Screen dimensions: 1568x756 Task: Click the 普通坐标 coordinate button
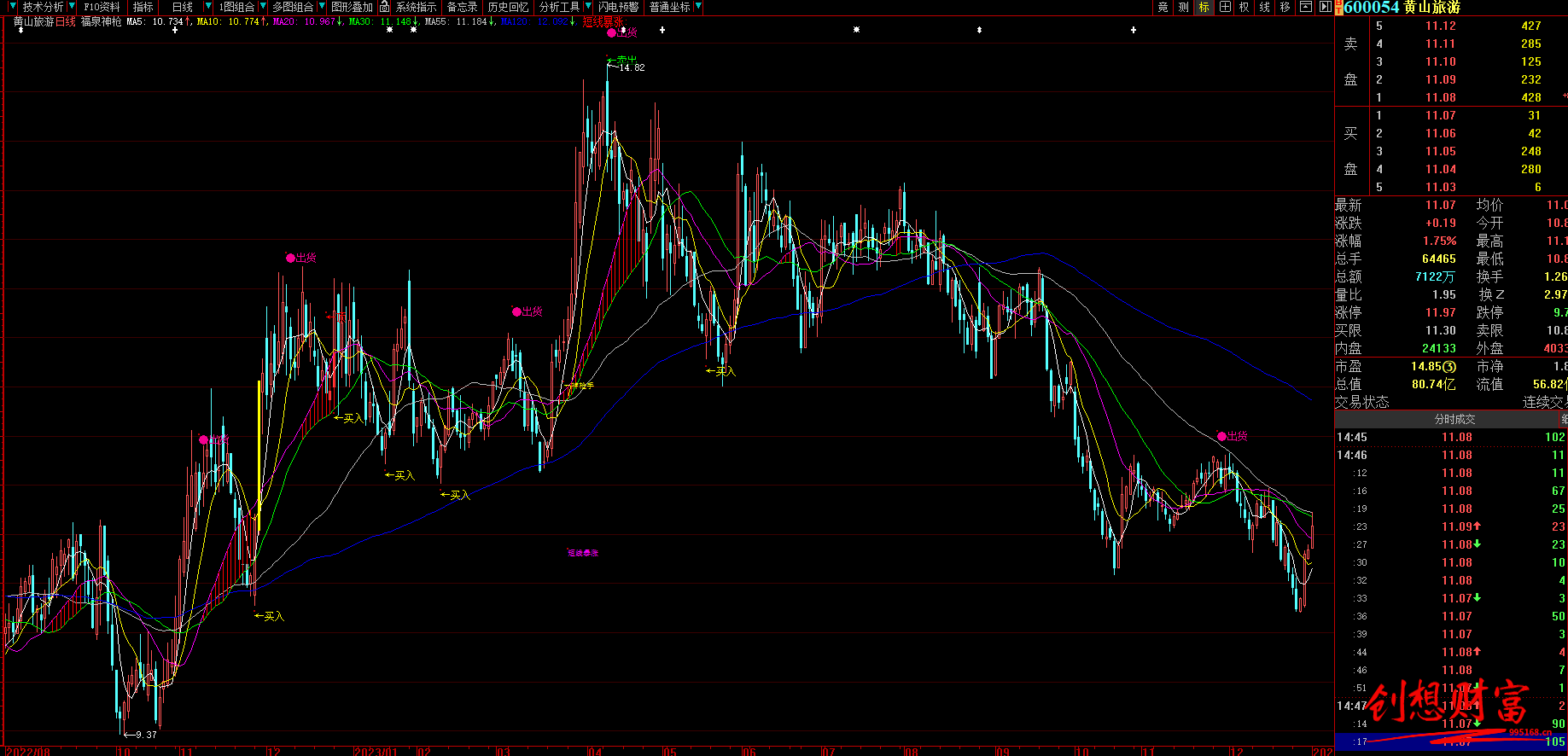(x=670, y=7)
